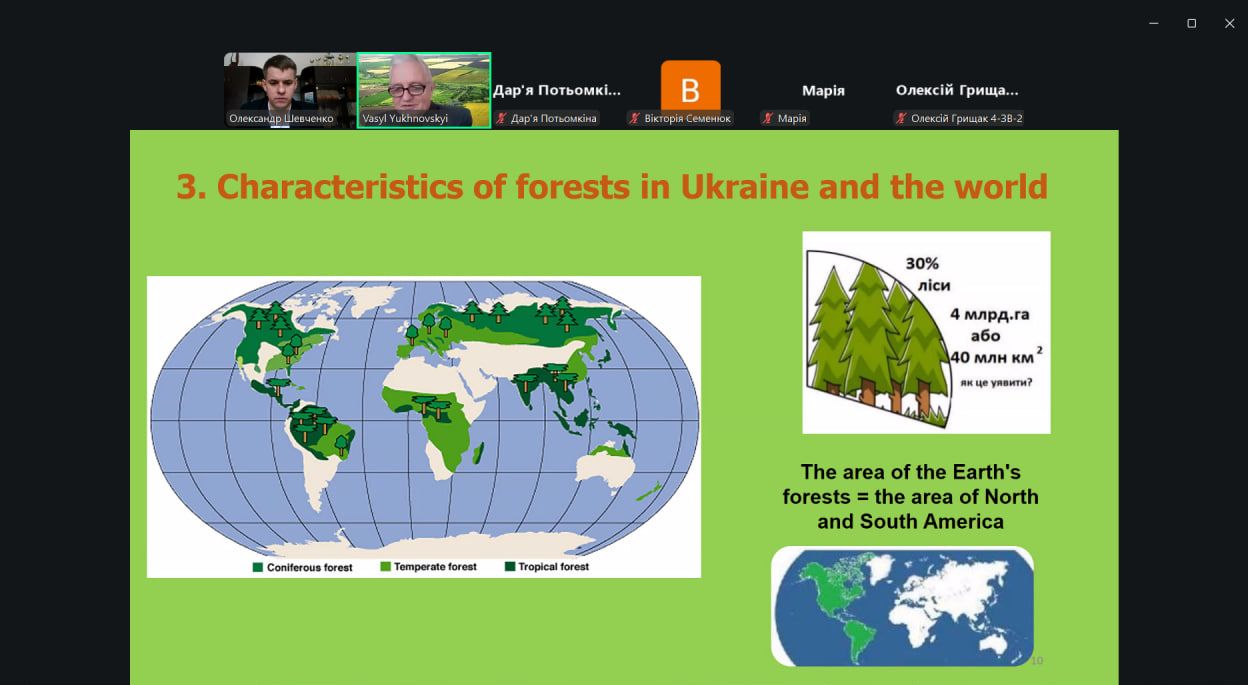This screenshot has height=685, width=1248.
Task: Click the orange B avatar tile
Action: pos(690,87)
